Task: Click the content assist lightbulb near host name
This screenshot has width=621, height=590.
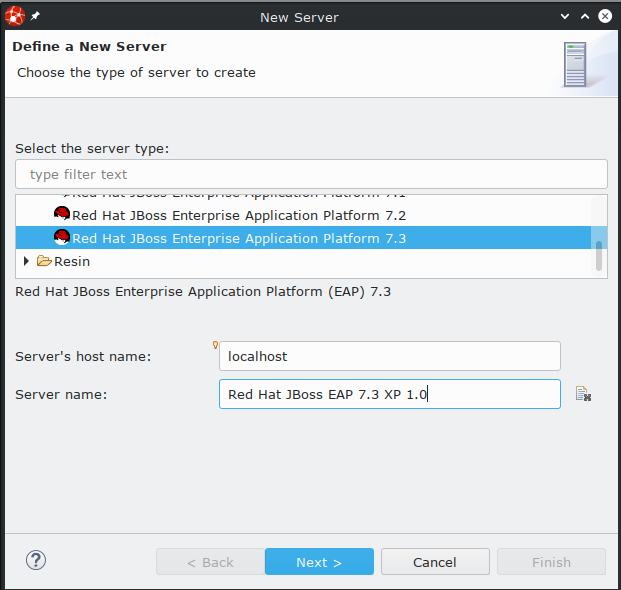Action: (216, 345)
